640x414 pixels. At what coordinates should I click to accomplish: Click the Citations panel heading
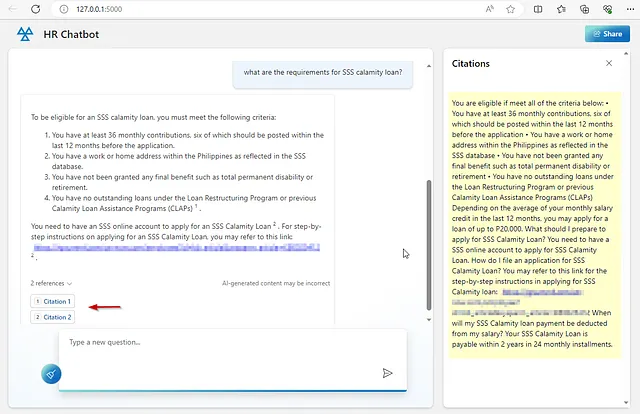[471, 64]
